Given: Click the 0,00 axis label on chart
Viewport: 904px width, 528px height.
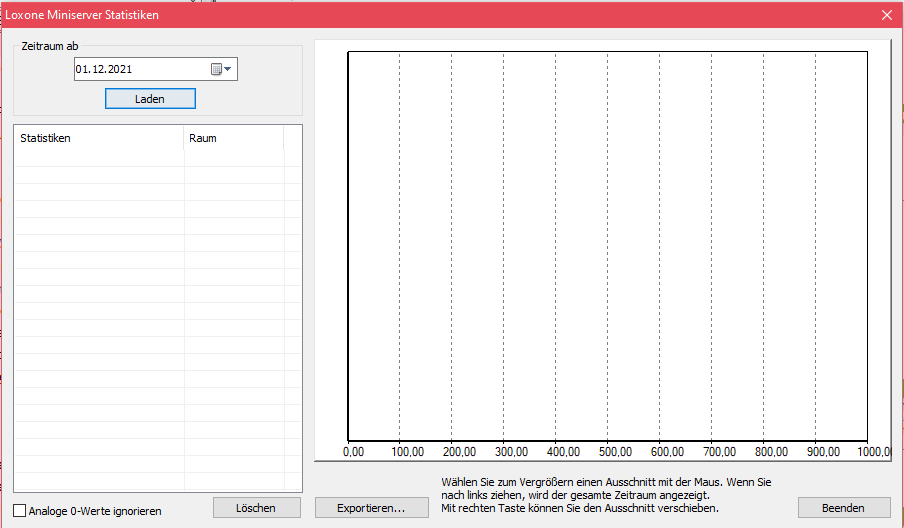Looking at the screenshot, I should point(353,452).
